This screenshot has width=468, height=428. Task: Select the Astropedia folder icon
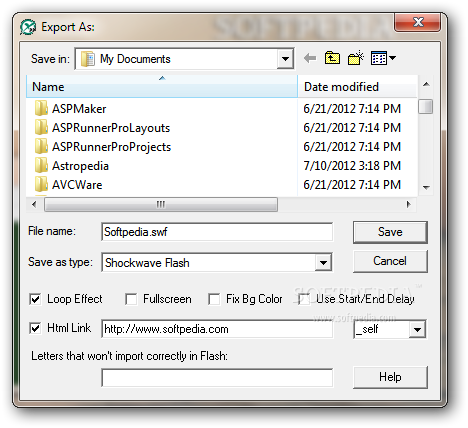pos(41,165)
